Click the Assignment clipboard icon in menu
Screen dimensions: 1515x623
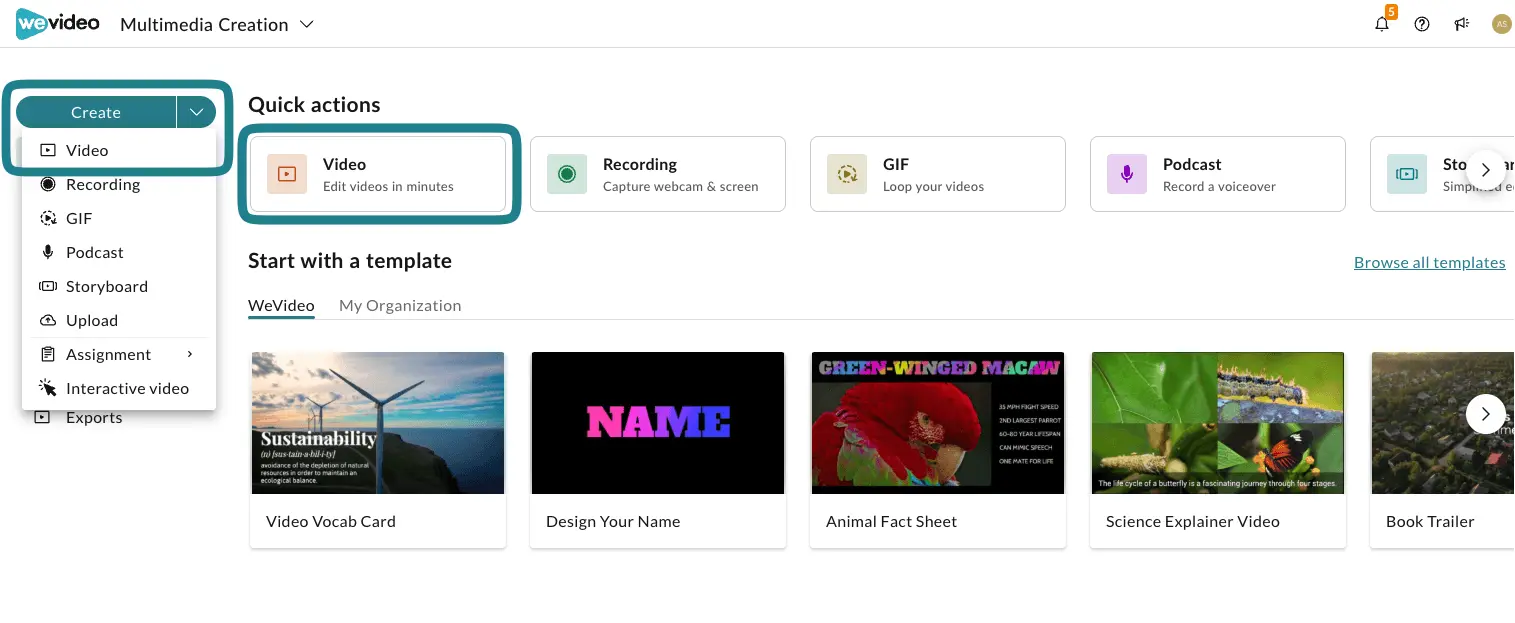pos(47,354)
